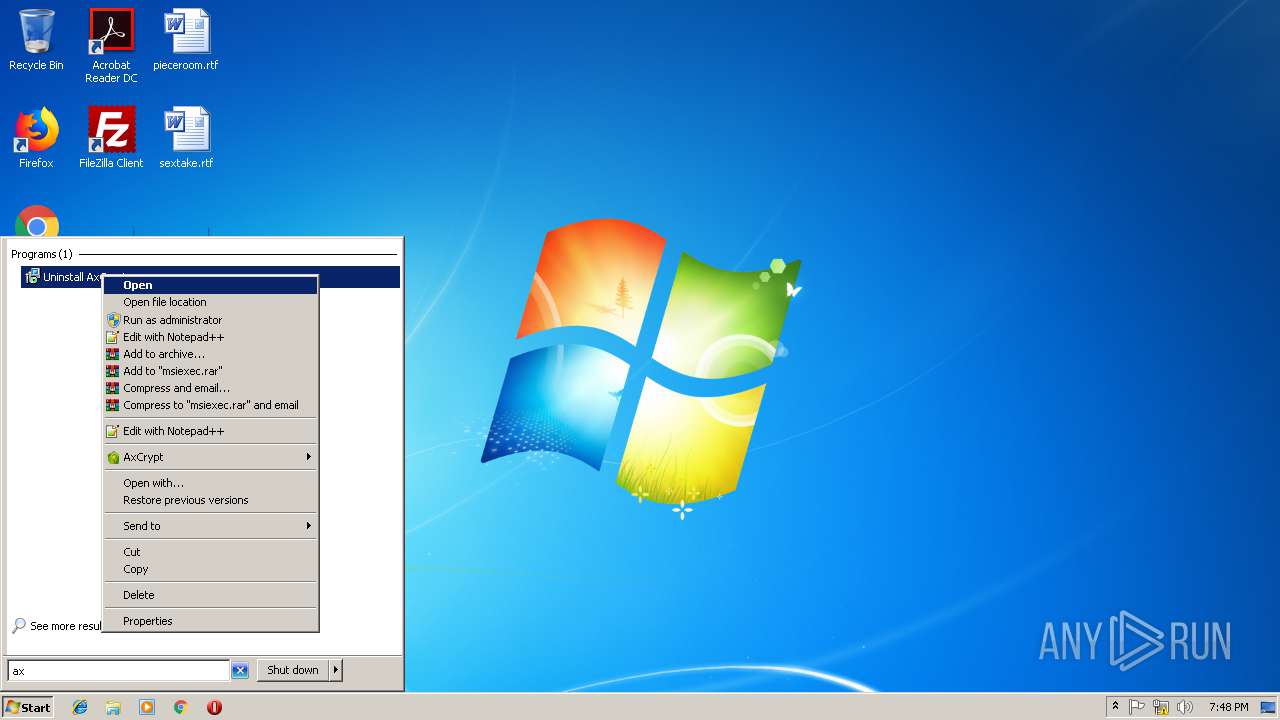
Task: Click first Edit with Notepad++ entry
Action: click(x=211, y=337)
